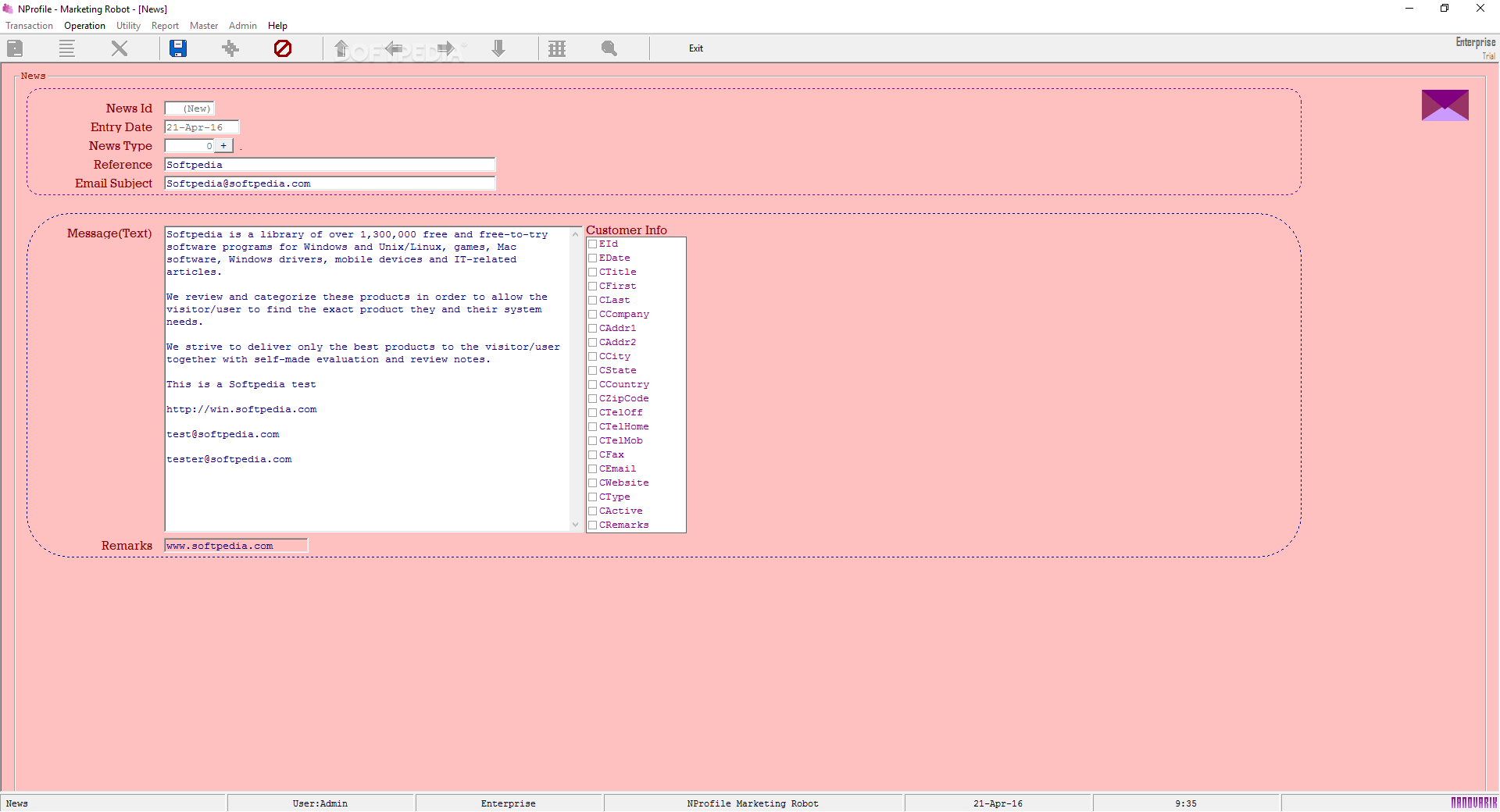Click the new record document icon

point(15,48)
